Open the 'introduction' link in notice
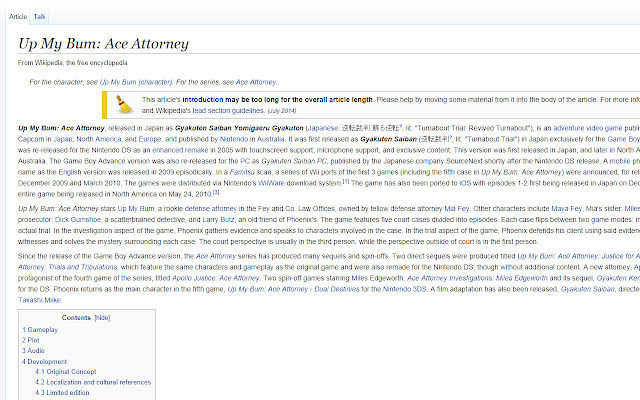 pyautogui.click(x=203, y=100)
